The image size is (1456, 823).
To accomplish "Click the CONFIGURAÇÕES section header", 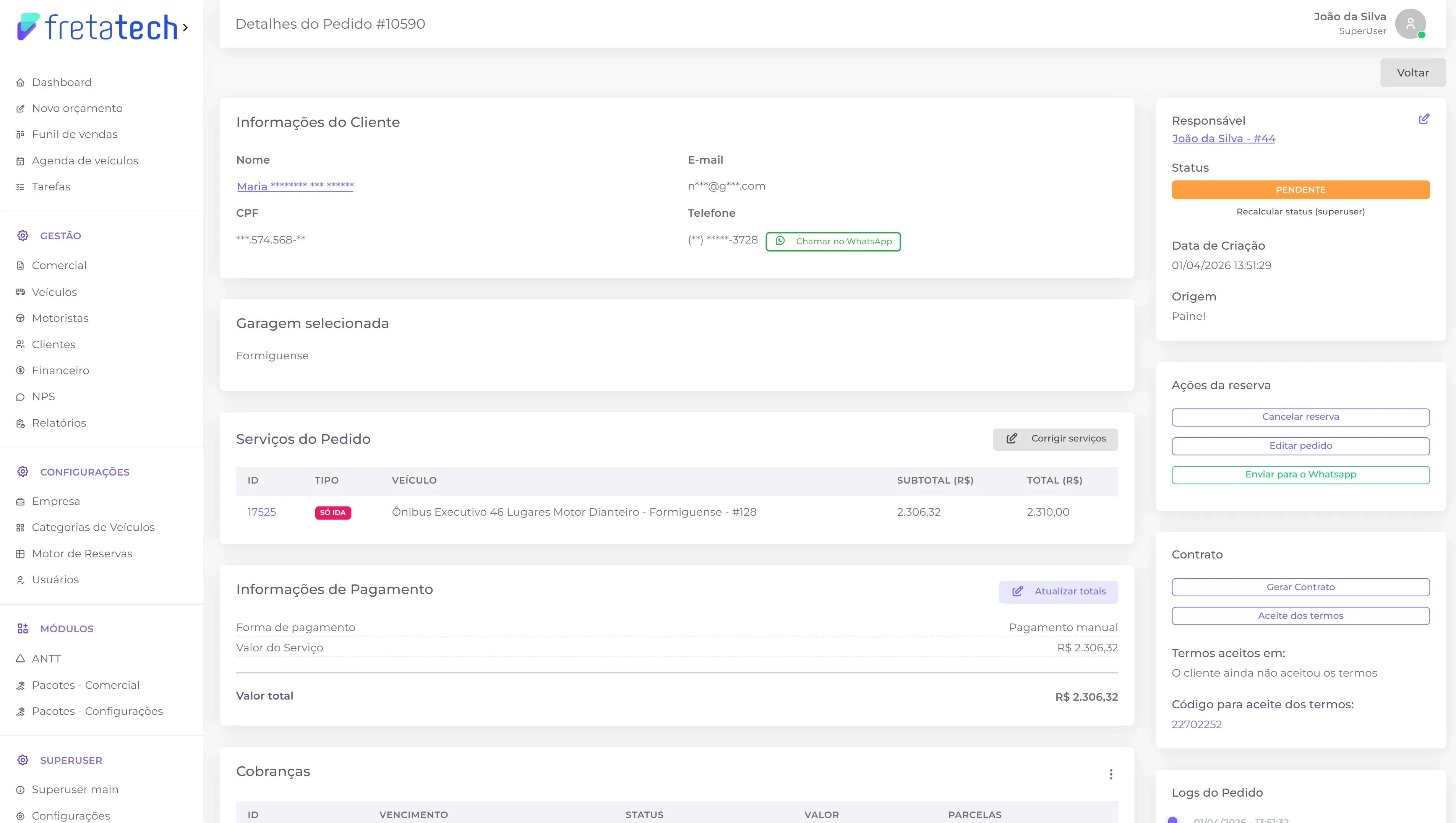I will [x=85, y=472].
